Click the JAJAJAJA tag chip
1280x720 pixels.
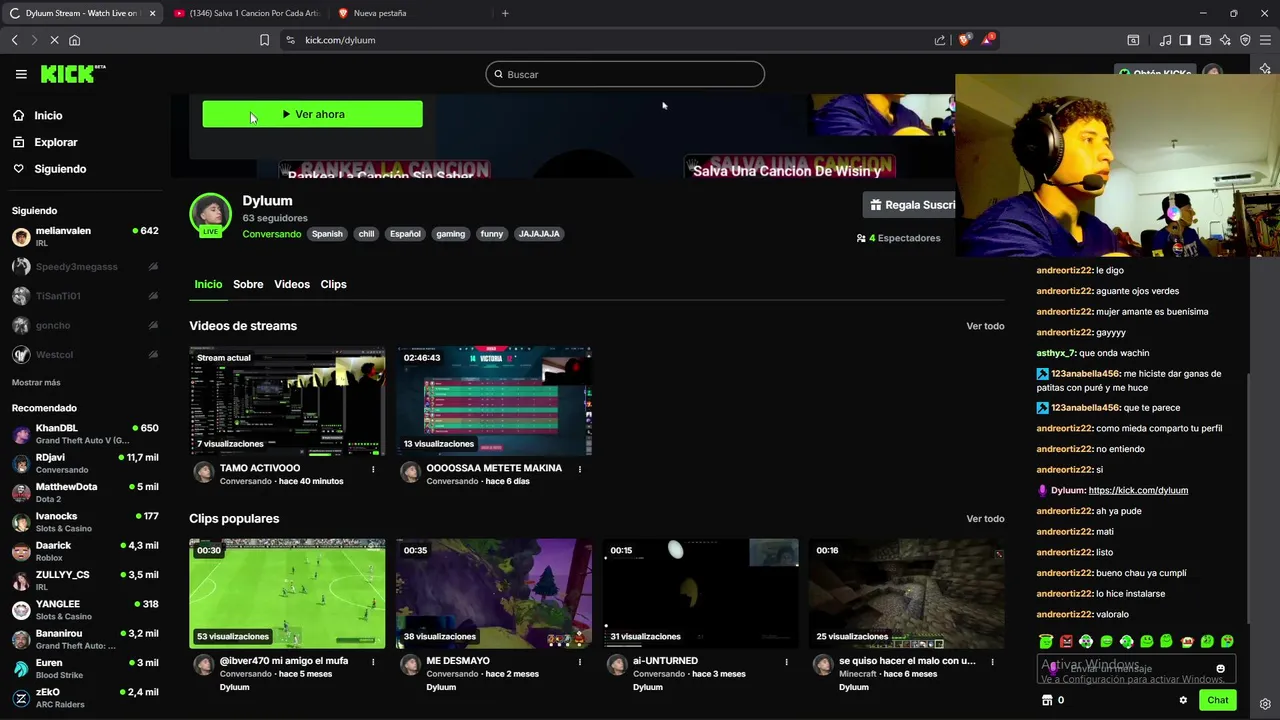539,234
